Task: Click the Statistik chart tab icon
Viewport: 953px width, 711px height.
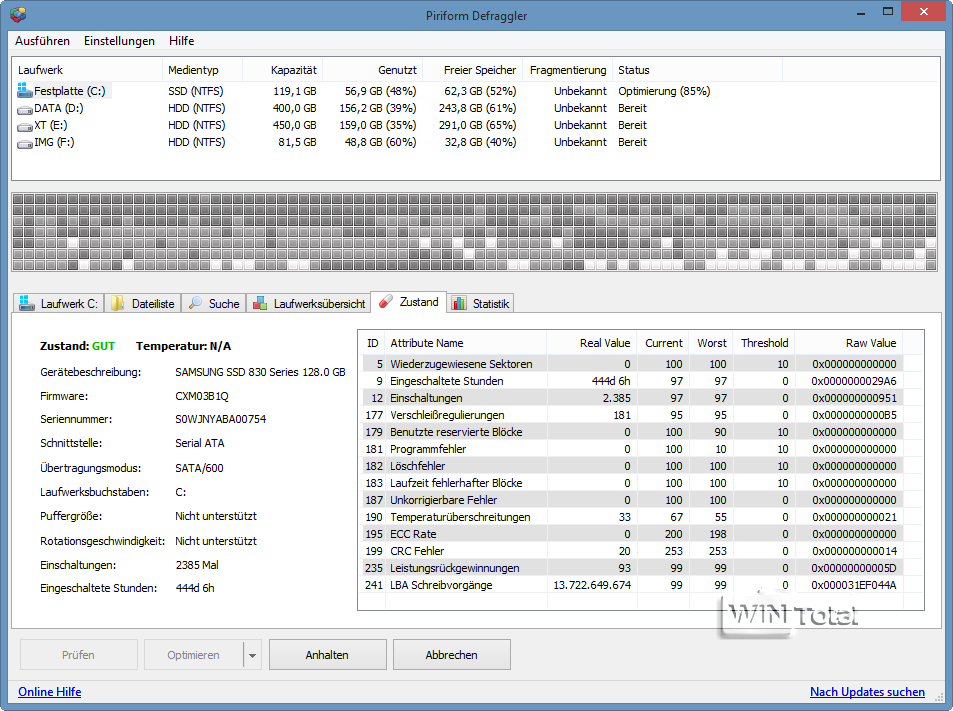Action: [459, 303]
